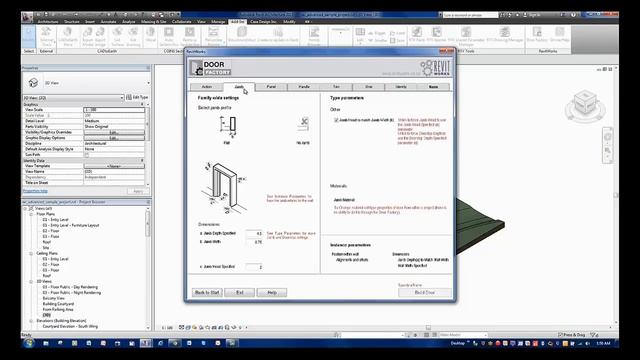
Task: Switch to the Handle tab
Action: [304, 87]
